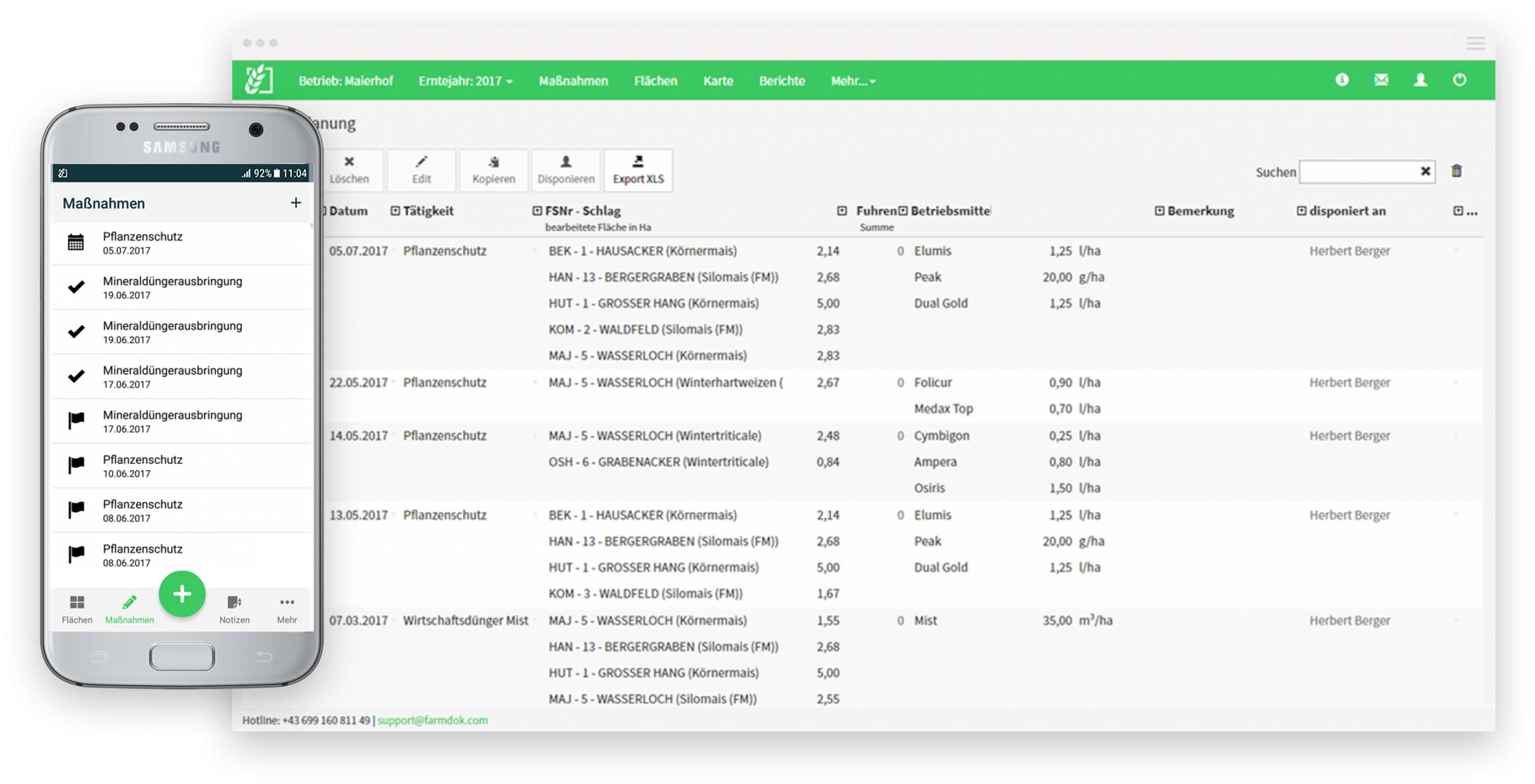Click the power logout icon
1535x784 pixels.
1459,80
